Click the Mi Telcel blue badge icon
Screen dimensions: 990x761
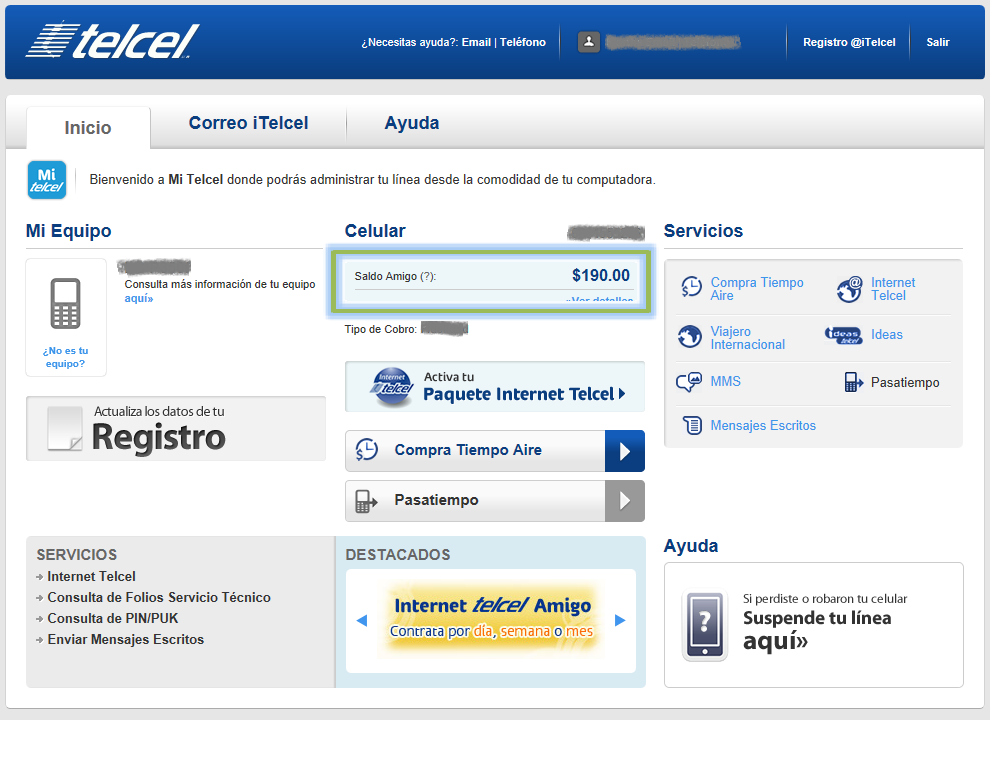coord(47,180)
